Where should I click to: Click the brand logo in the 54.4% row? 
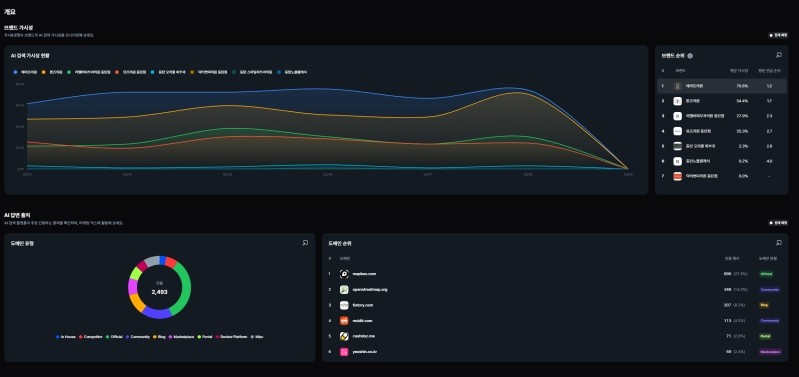(677, 101)
